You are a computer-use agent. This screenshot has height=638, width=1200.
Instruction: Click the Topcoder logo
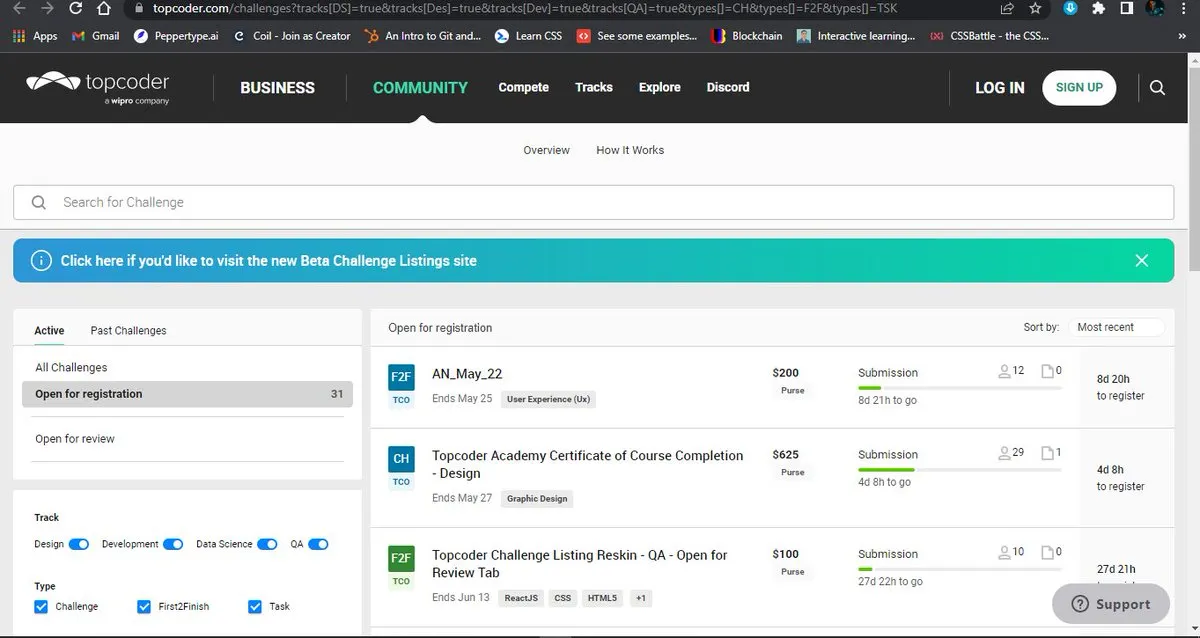96,87
